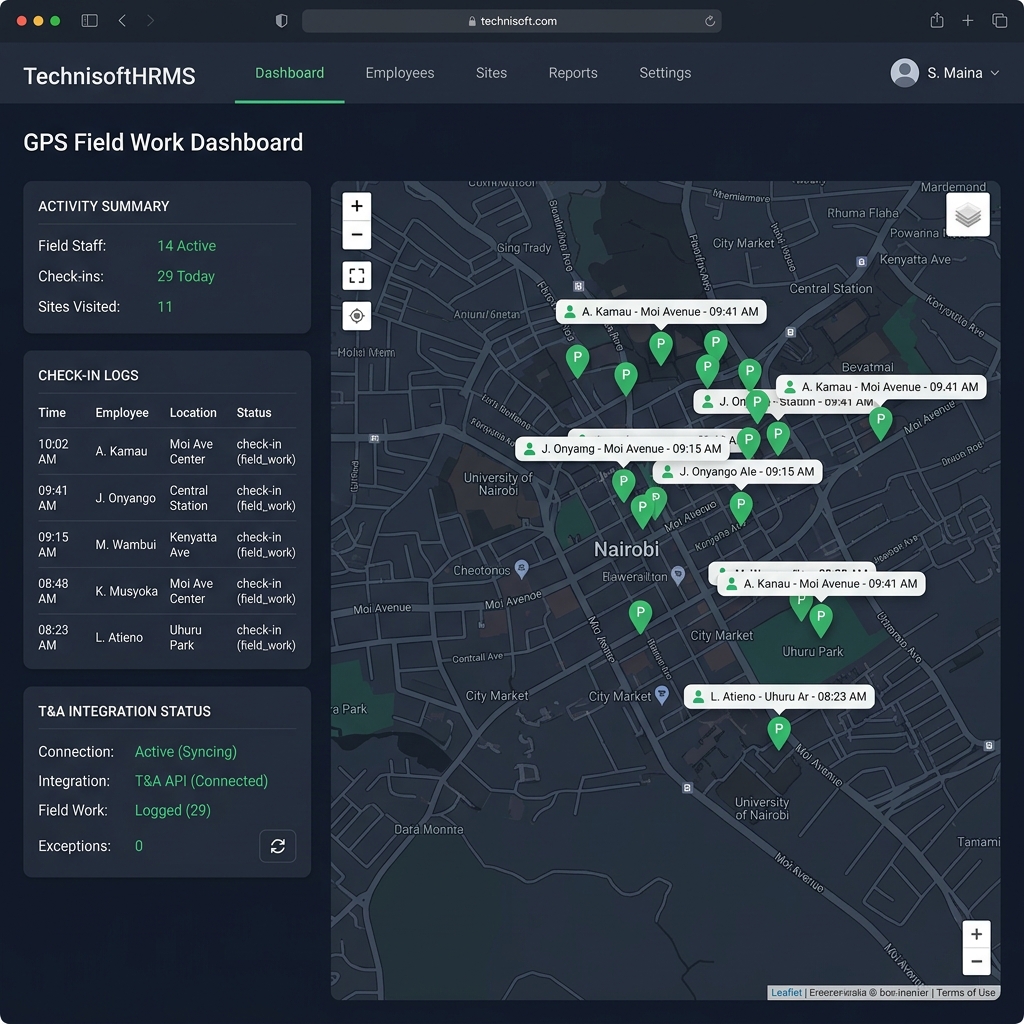Locate my position on the map
1024x1024 pixels.
(357, 316)
